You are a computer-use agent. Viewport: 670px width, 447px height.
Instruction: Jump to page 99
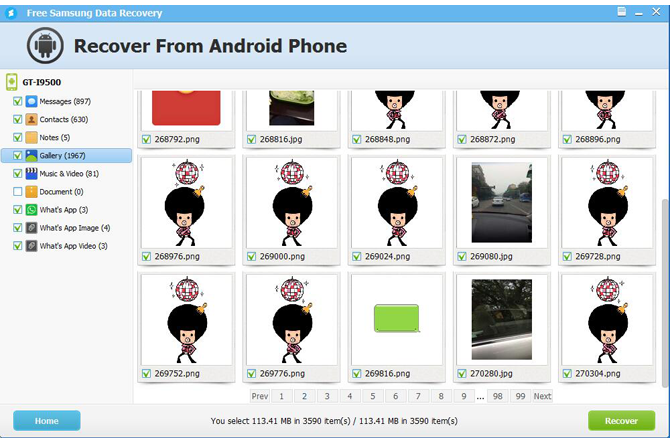[x=520, y=396]
